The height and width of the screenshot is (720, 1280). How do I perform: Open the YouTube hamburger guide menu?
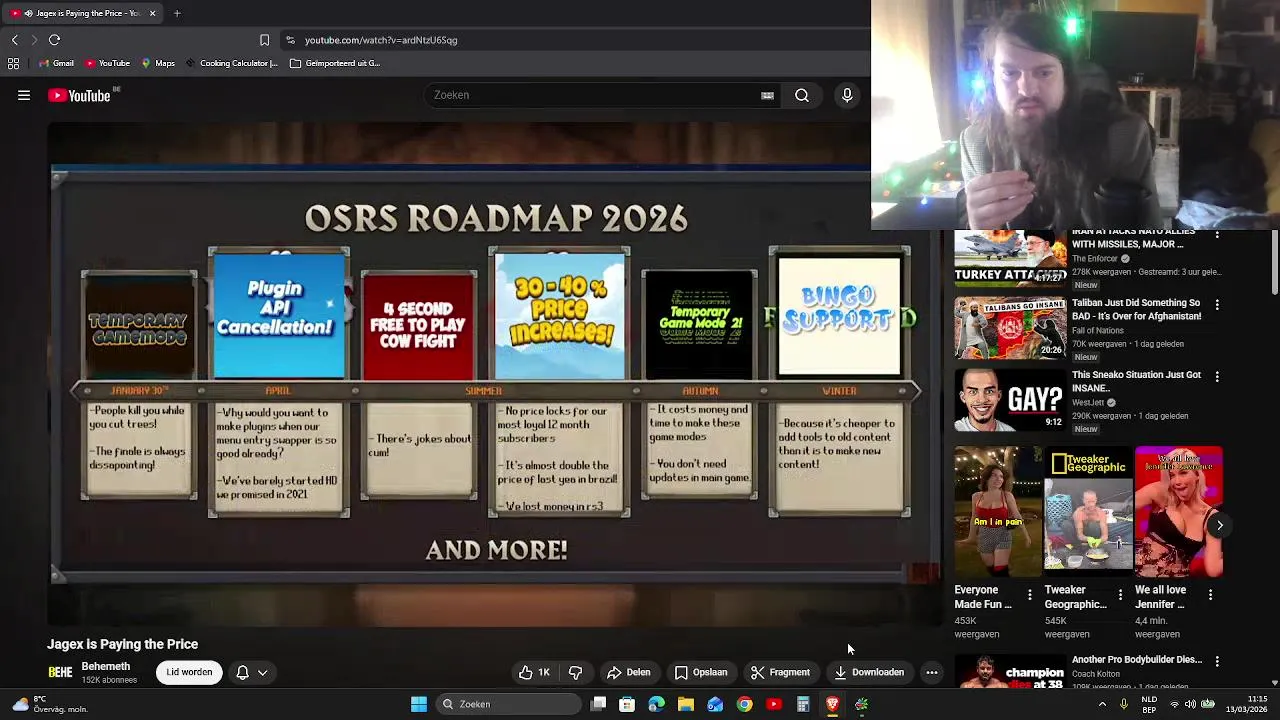click(x=24, y=95)
